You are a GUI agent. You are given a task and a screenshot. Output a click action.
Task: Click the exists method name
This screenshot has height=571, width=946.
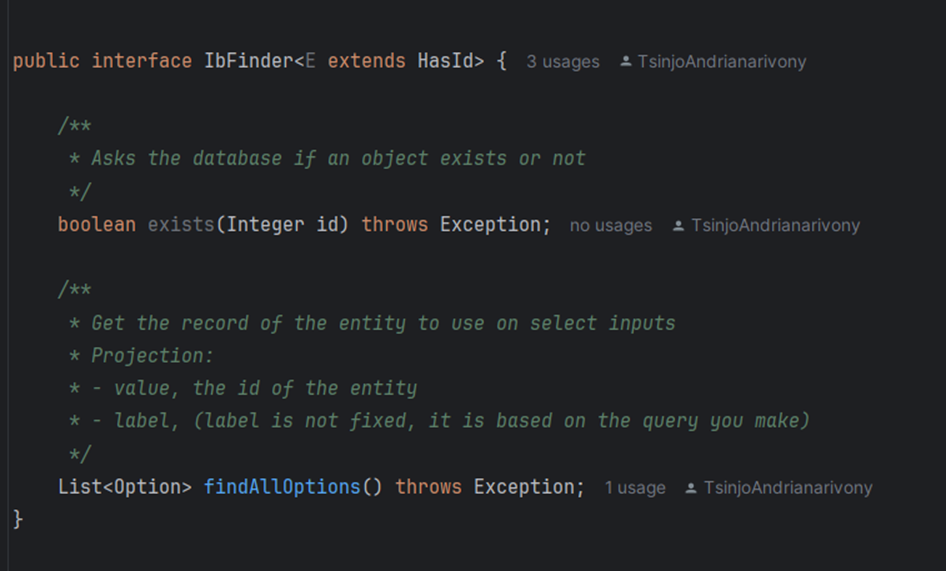181,225
